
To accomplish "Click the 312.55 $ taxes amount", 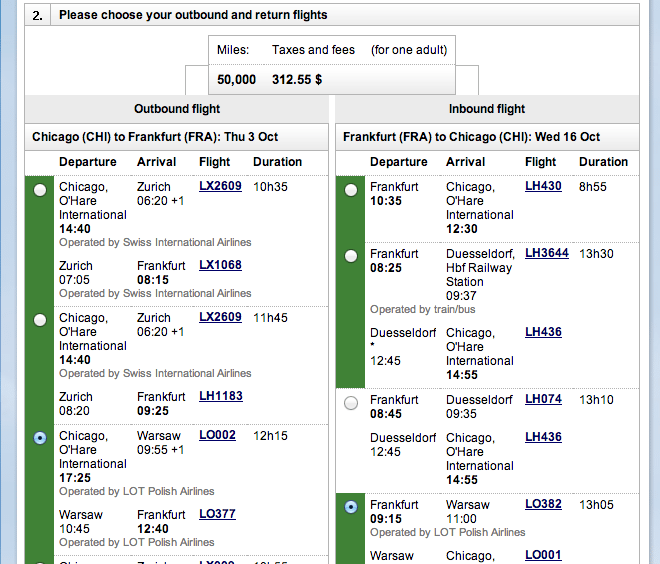I will click(297, 80).
